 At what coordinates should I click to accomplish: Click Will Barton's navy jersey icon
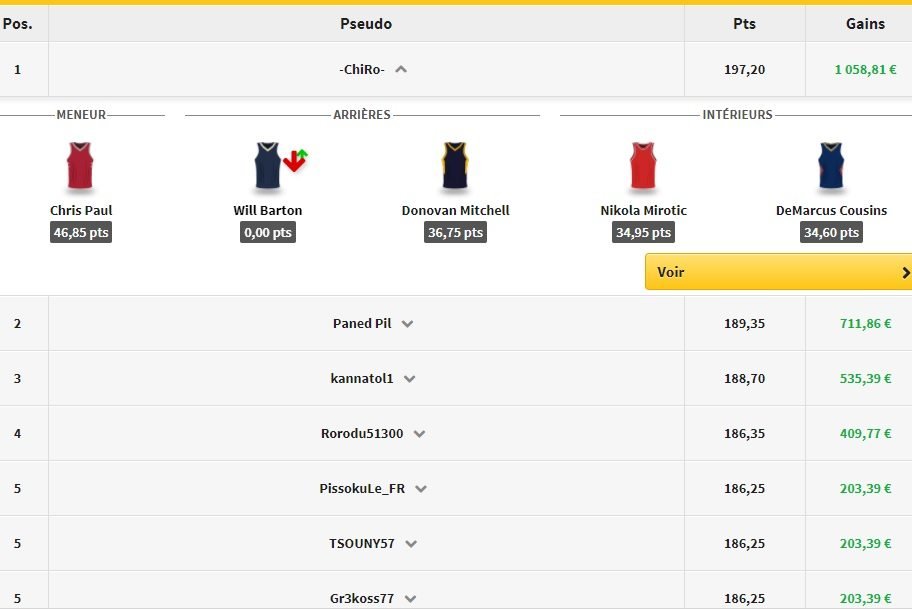[267, 166]
